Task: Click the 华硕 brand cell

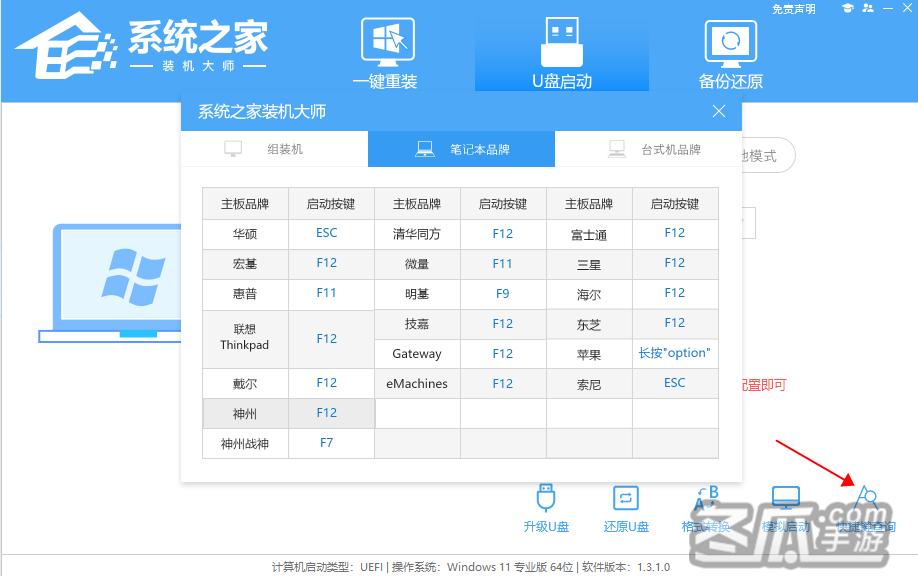Action: click(245, 234)
